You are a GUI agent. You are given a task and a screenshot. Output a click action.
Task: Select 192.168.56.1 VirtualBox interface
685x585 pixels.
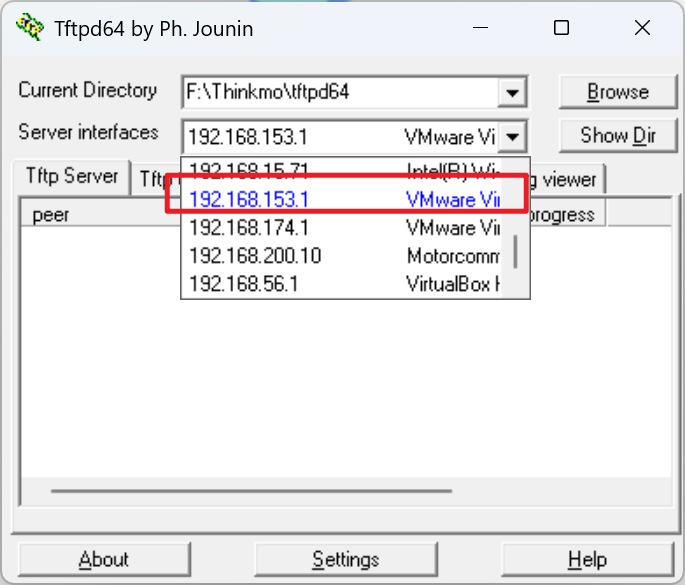coord(341,284)
